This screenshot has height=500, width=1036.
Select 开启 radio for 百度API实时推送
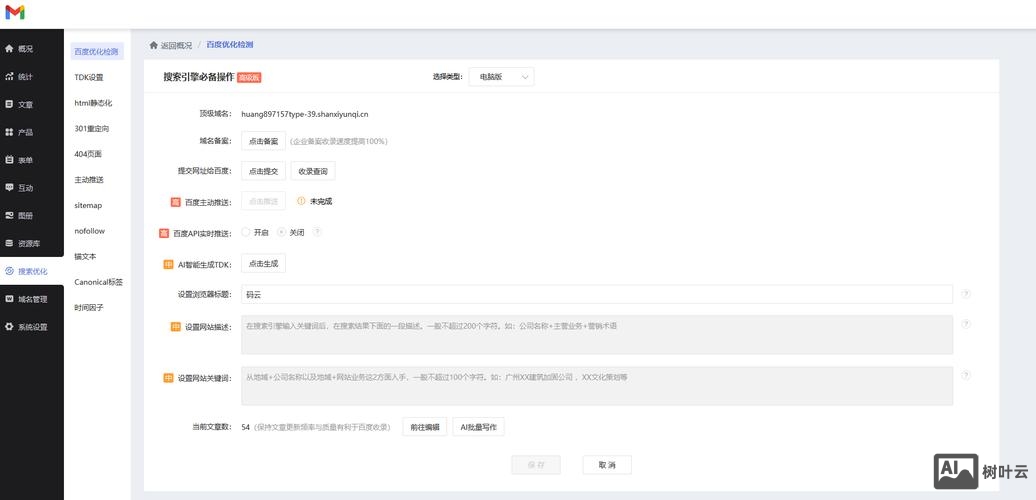[x=246, y=232]
